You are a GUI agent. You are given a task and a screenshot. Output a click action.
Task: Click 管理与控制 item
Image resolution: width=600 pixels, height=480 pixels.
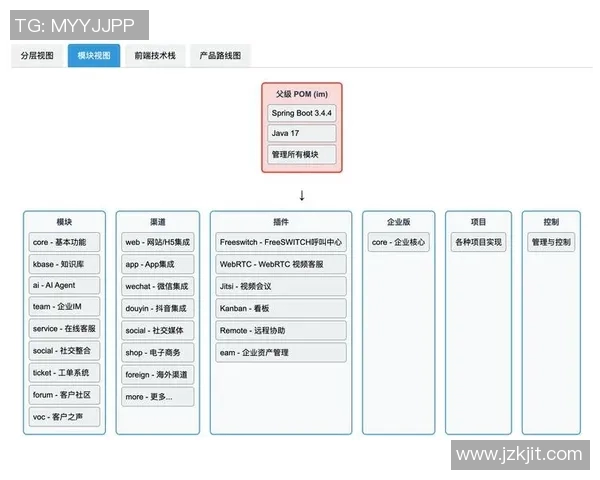click(x=551, y=242)
